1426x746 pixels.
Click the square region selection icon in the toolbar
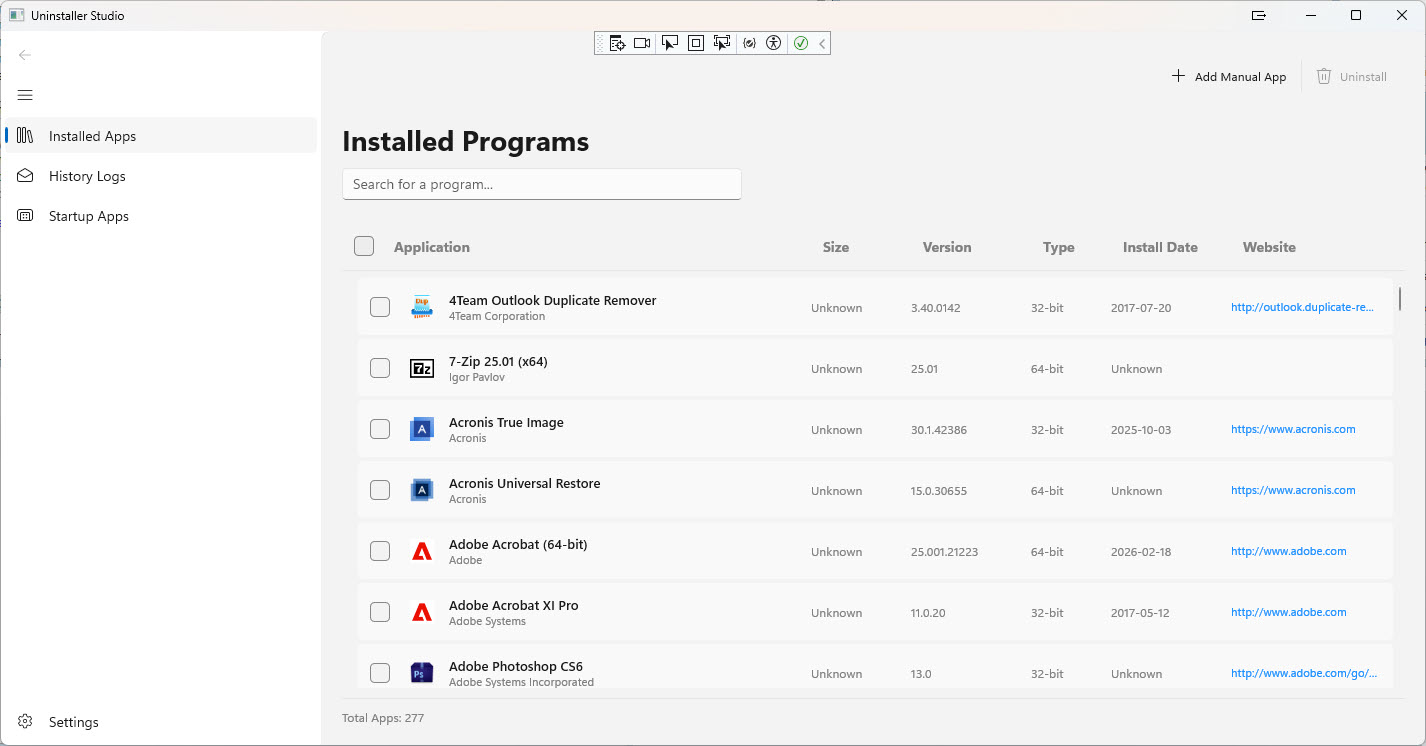click(696, 43)
